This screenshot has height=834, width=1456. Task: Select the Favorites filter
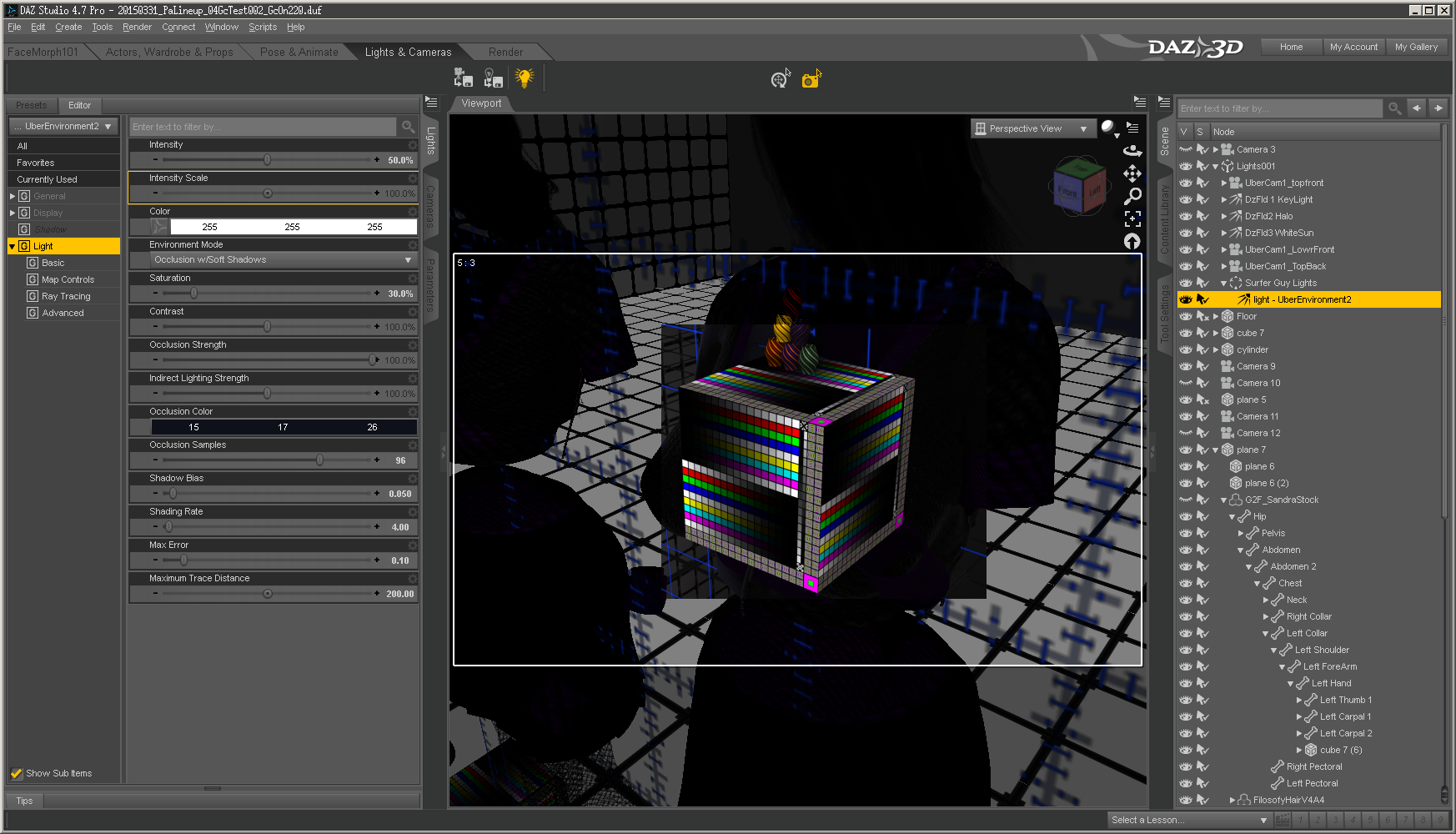[x=63, y=163]
